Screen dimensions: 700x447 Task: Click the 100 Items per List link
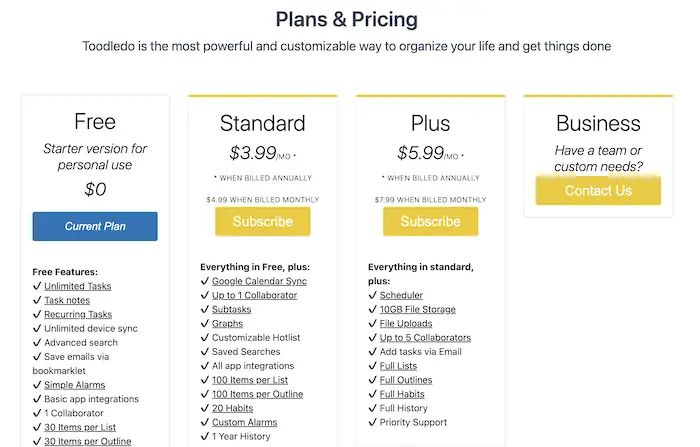tap(250, 380)
